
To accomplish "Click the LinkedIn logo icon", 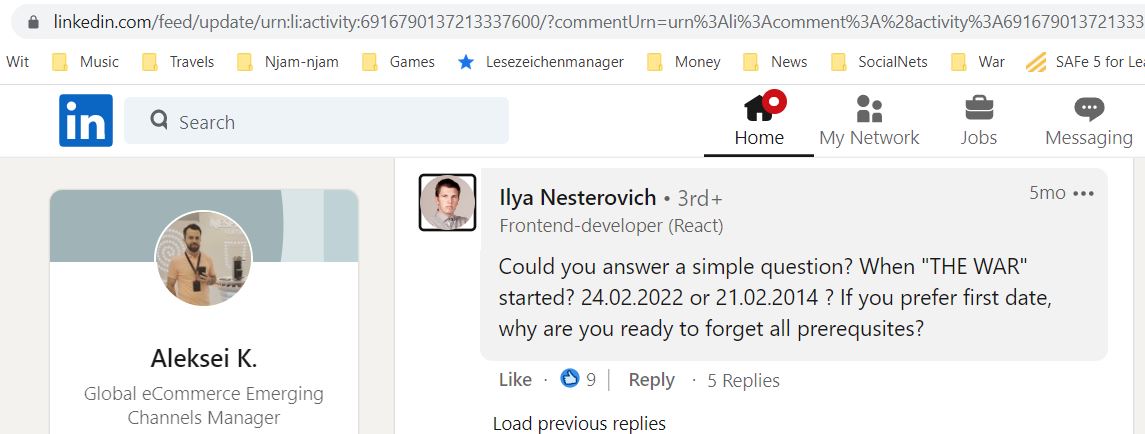I will [85, 121].
